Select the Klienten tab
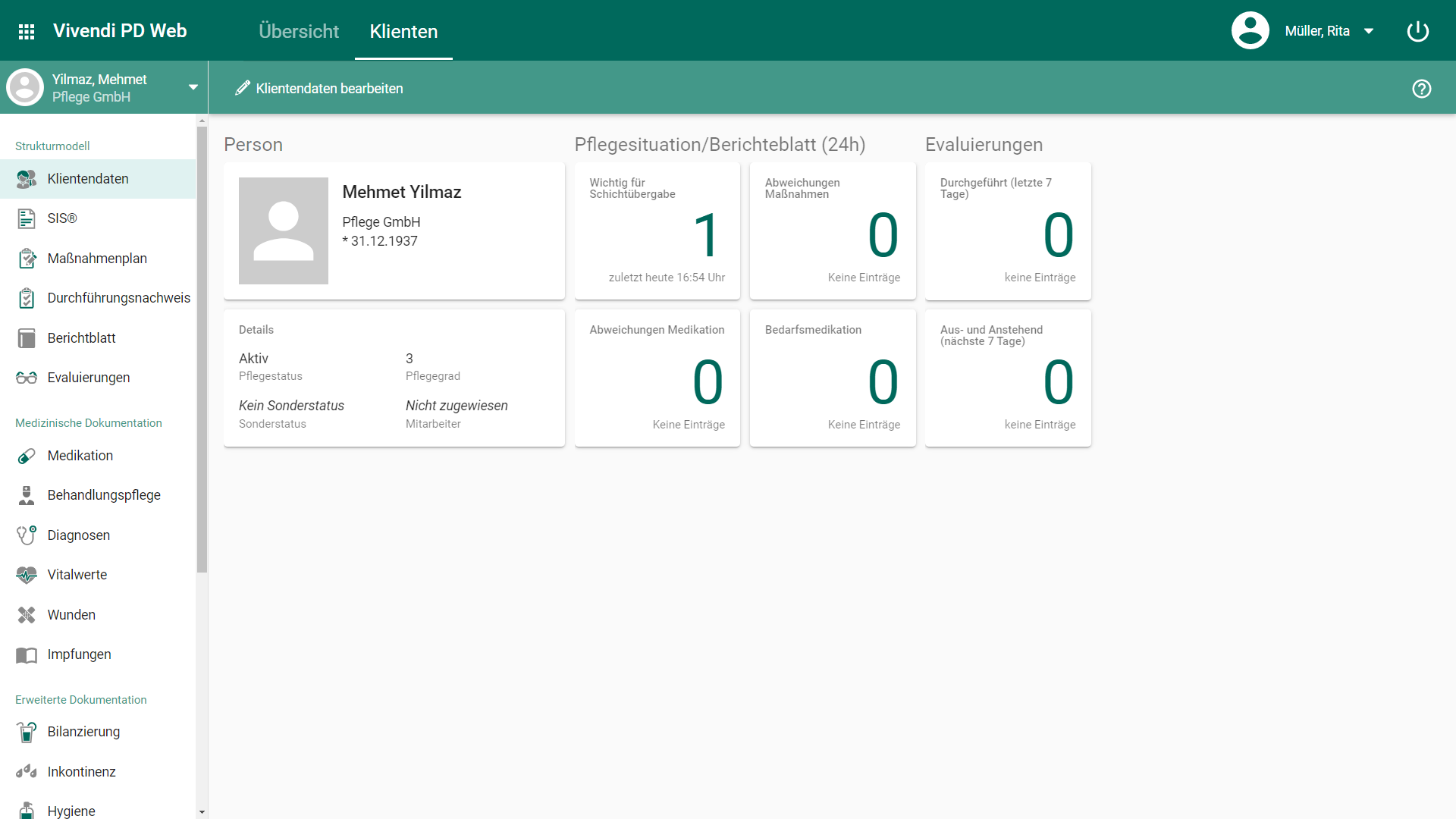The width and height of the screenshot is (1456, 819). pos(403,31)
